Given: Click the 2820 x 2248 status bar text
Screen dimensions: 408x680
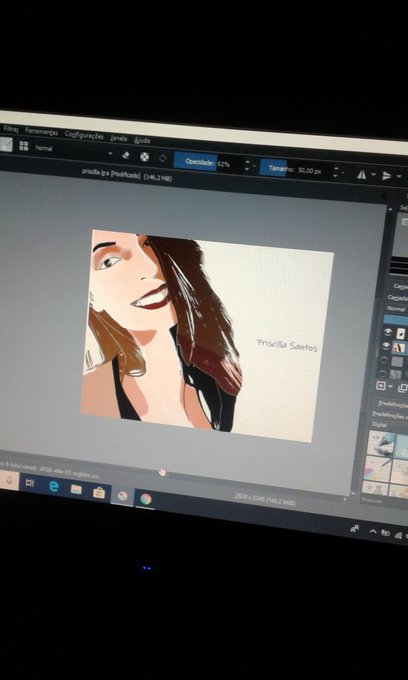Looking at the screenshot, I should point(265,500).
